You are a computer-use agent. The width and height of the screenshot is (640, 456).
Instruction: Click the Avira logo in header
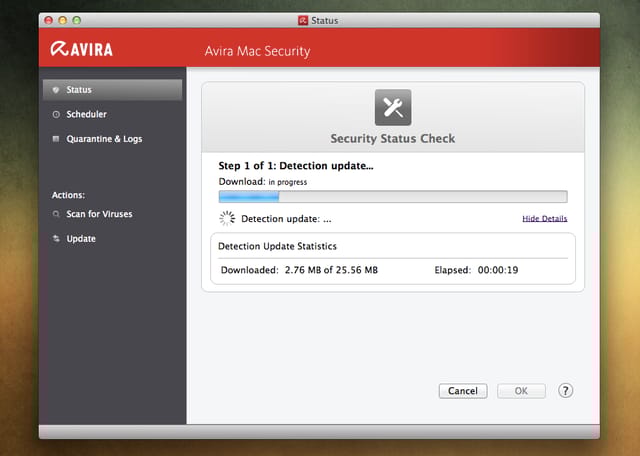(82, 49)
